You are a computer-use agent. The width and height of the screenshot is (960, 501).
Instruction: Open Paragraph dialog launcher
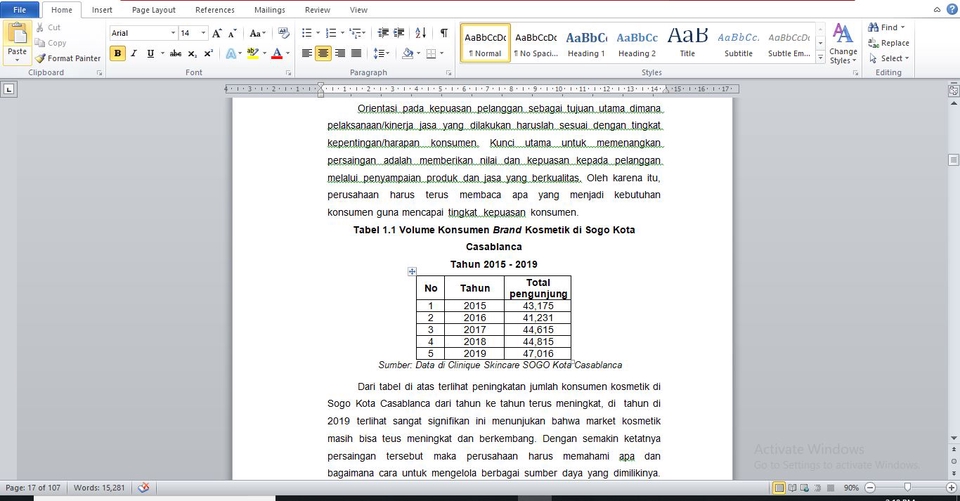click(x=448, y=72)
